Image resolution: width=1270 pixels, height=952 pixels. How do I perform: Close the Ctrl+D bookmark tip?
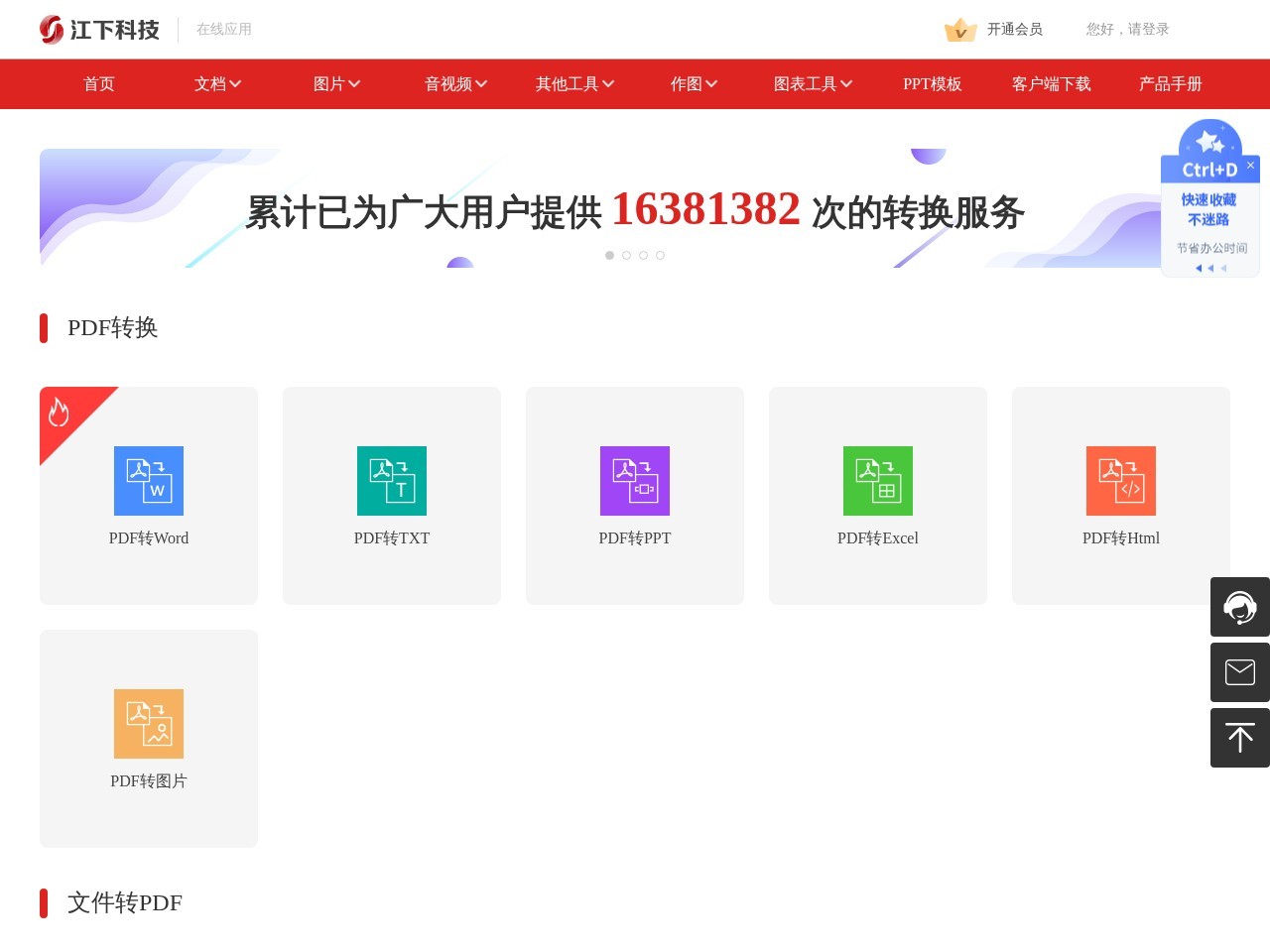(x=1250, y=166)
